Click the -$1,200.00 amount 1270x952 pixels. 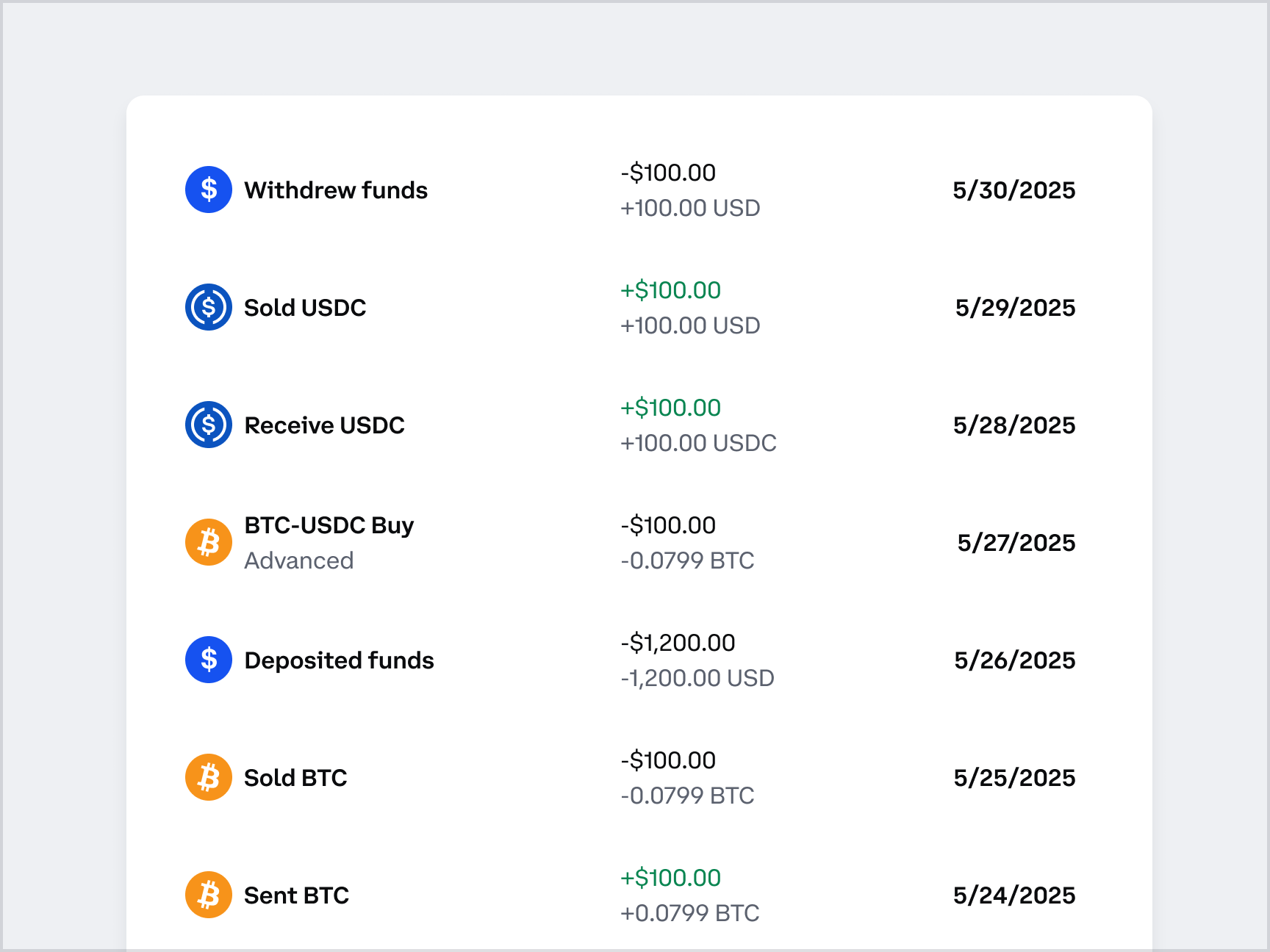click(678, 643)
